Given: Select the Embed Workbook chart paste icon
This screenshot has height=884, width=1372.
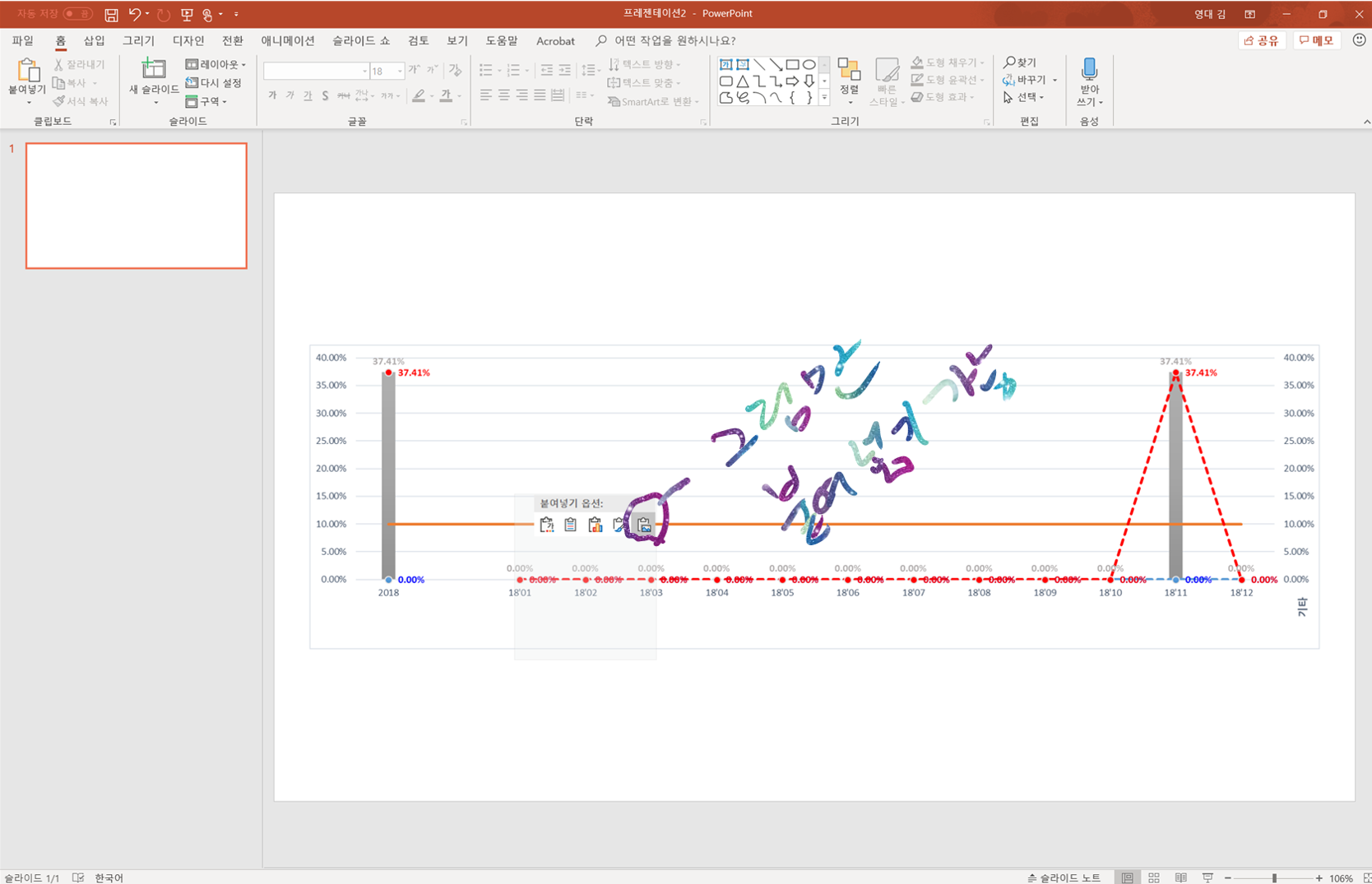Looking at the screenshot, I should pyautogui.click(x=596, y=525).
